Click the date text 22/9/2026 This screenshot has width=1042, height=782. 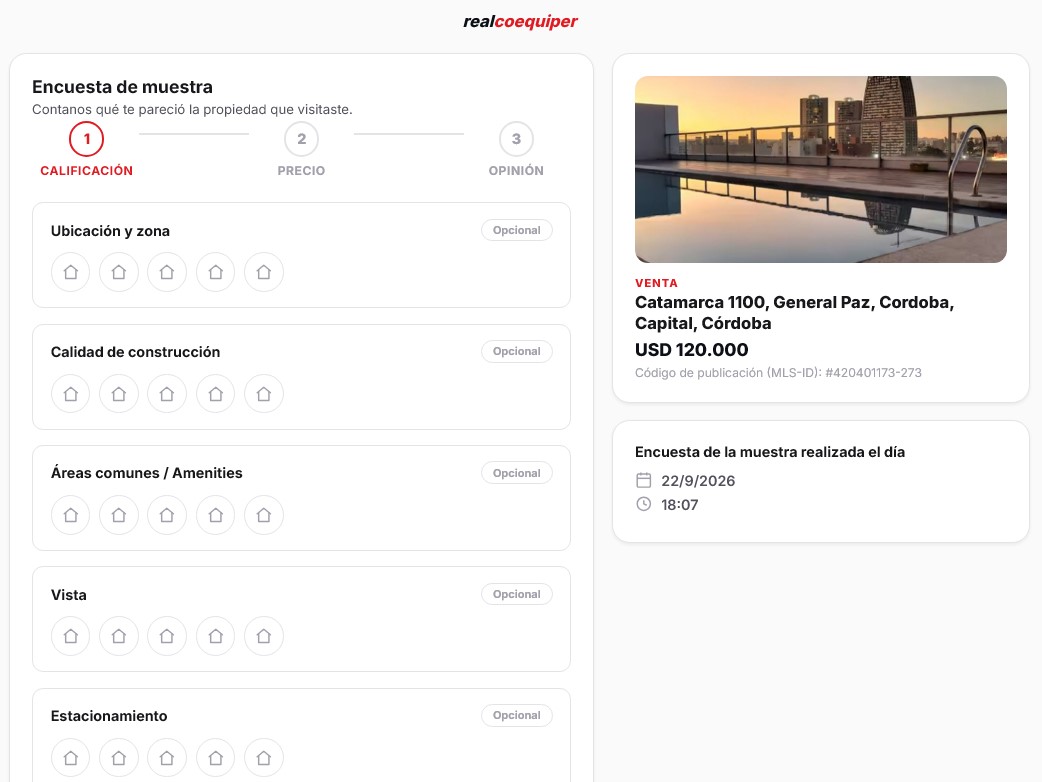pos(698,480)
